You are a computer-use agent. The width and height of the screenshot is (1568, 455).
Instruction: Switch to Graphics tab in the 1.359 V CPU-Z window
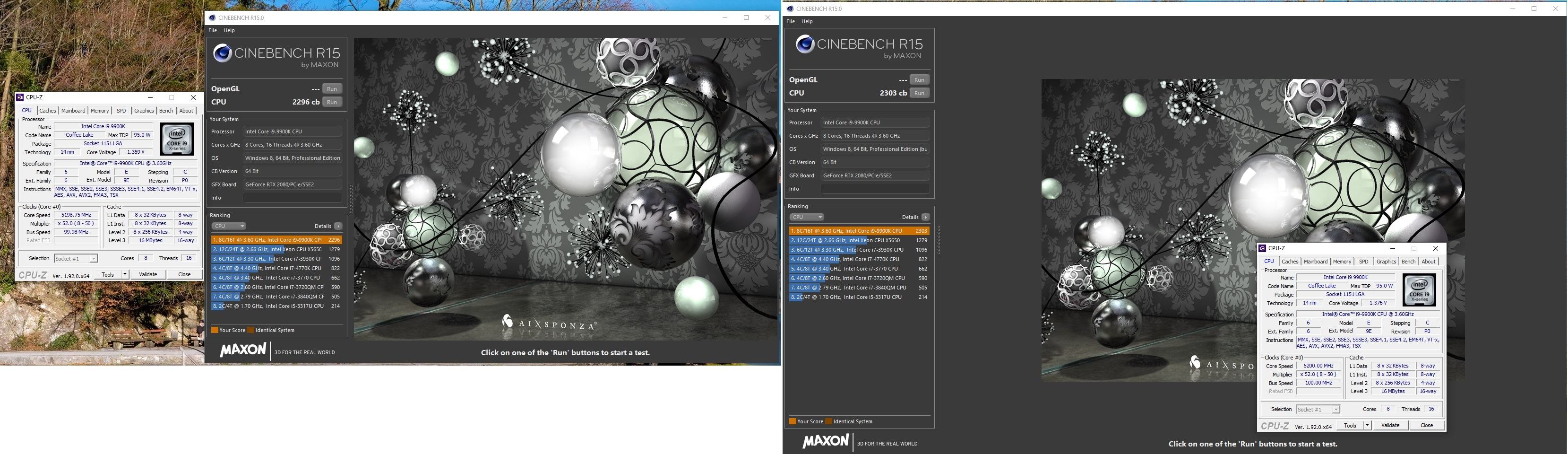click(144, 111)
